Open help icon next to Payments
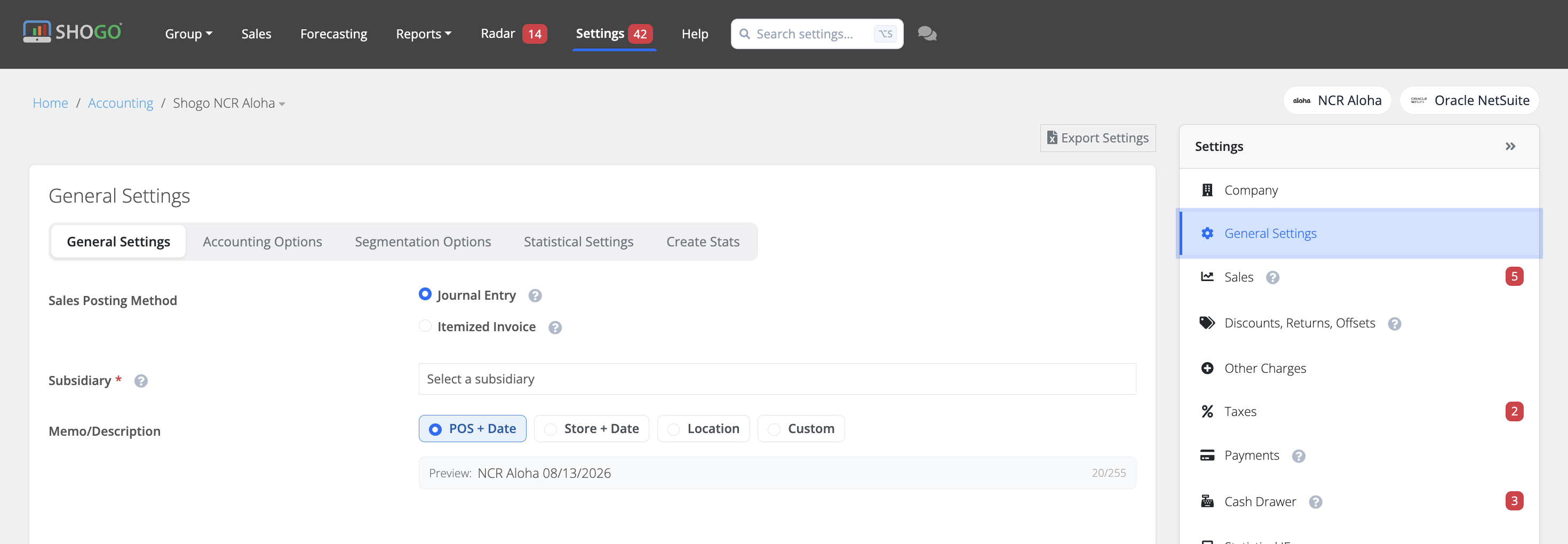Viewport: 1568px width, 544px height. 1299,457
